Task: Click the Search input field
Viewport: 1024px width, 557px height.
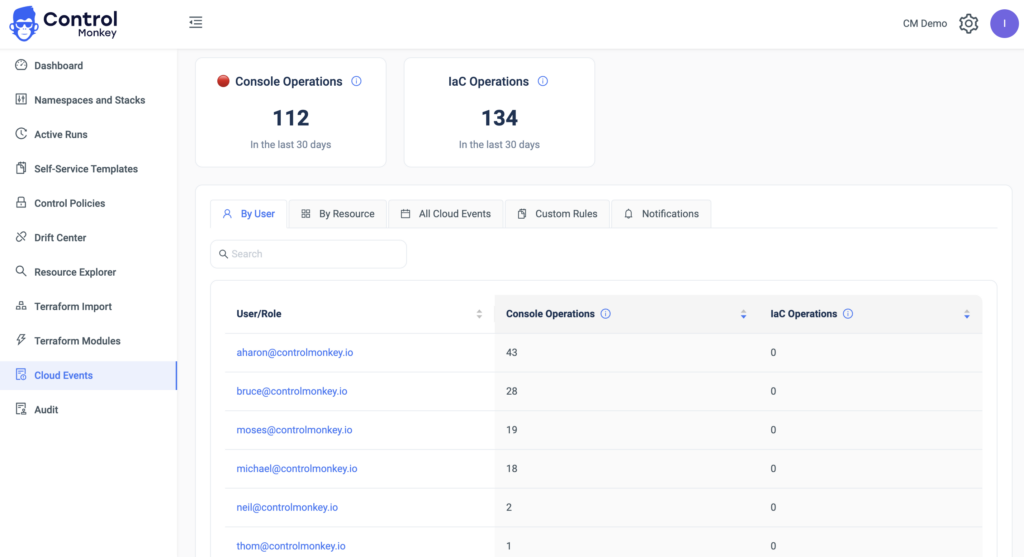Action: tap(309, 254)
